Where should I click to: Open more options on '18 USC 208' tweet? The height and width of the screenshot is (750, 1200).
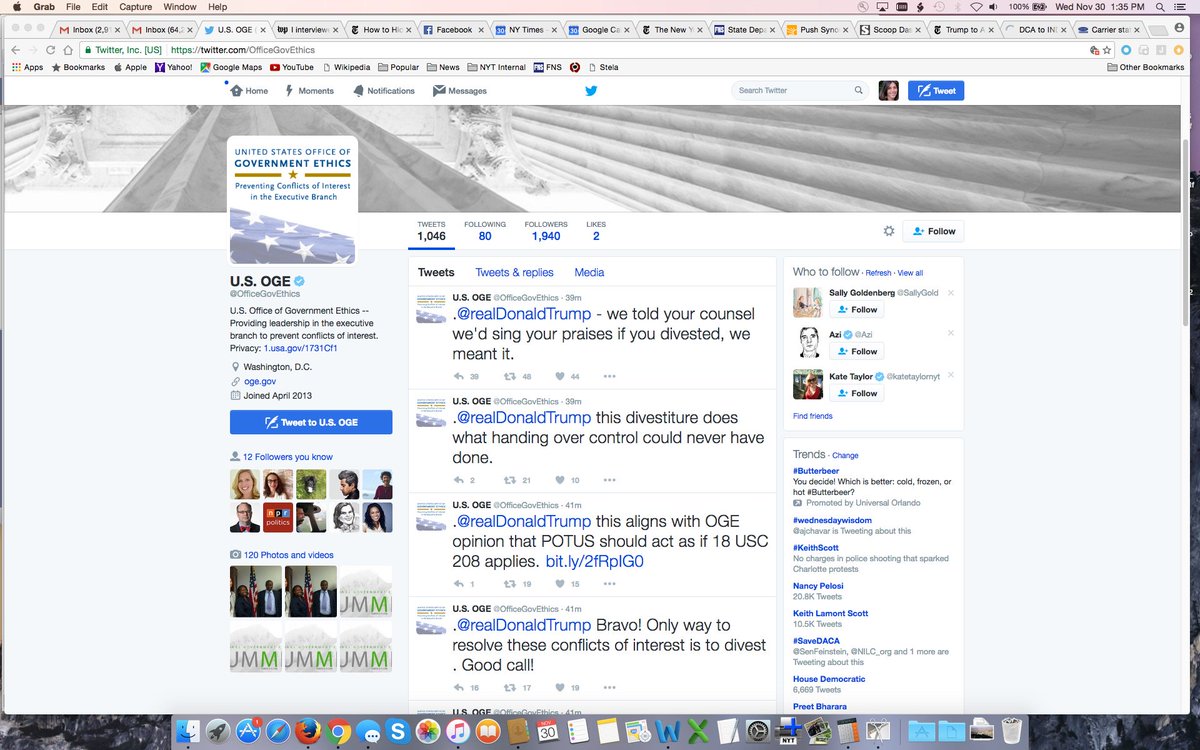coord(609,584)
